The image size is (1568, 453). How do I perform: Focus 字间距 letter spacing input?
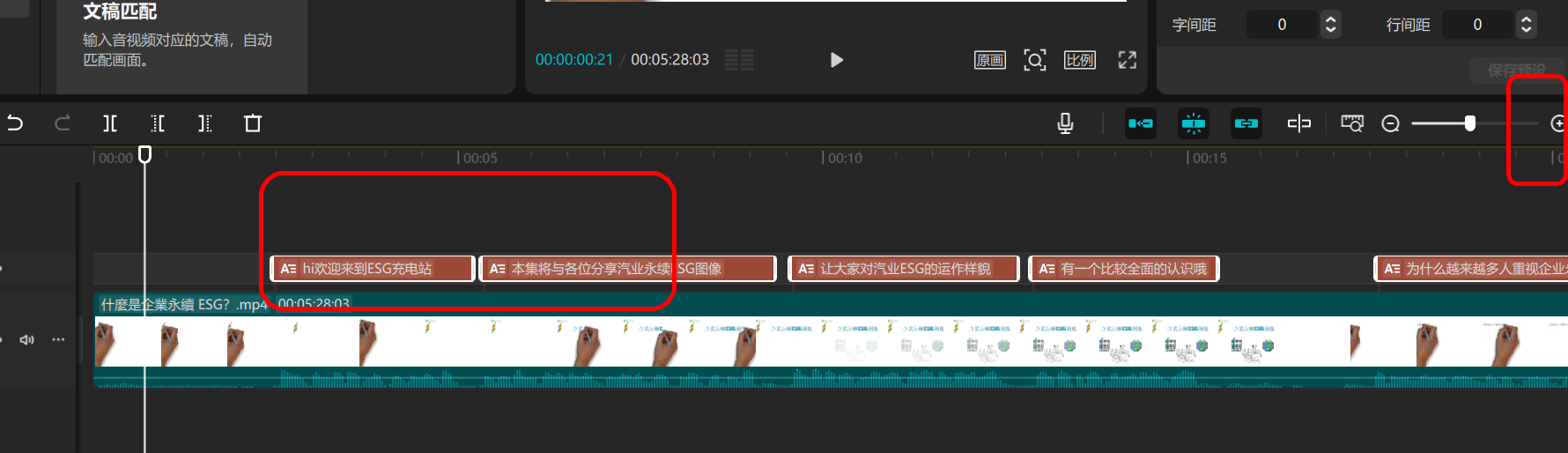(x=1282, y=25)
